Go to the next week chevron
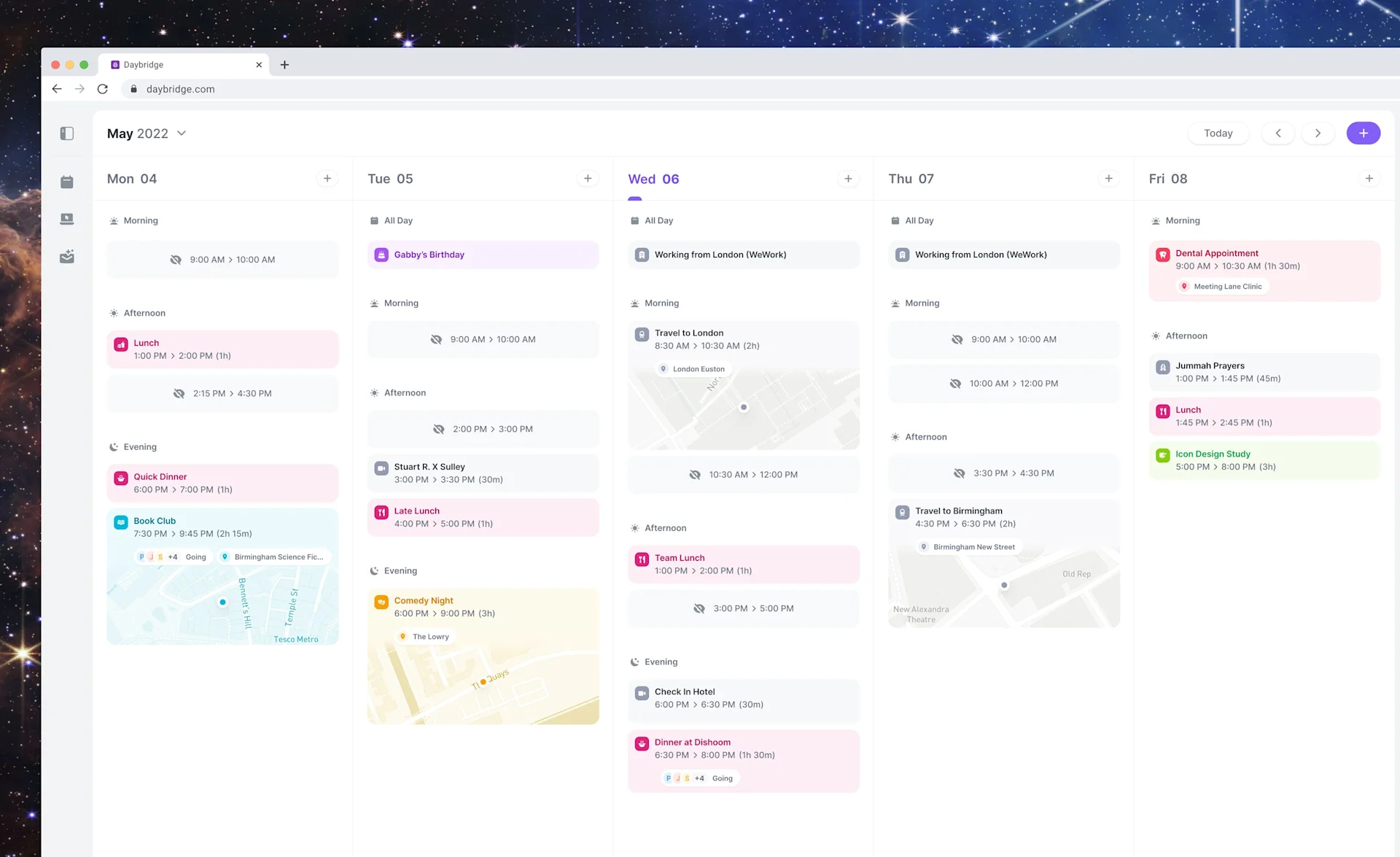The width and height of the screenshot is (1400, 857). 1318,133
